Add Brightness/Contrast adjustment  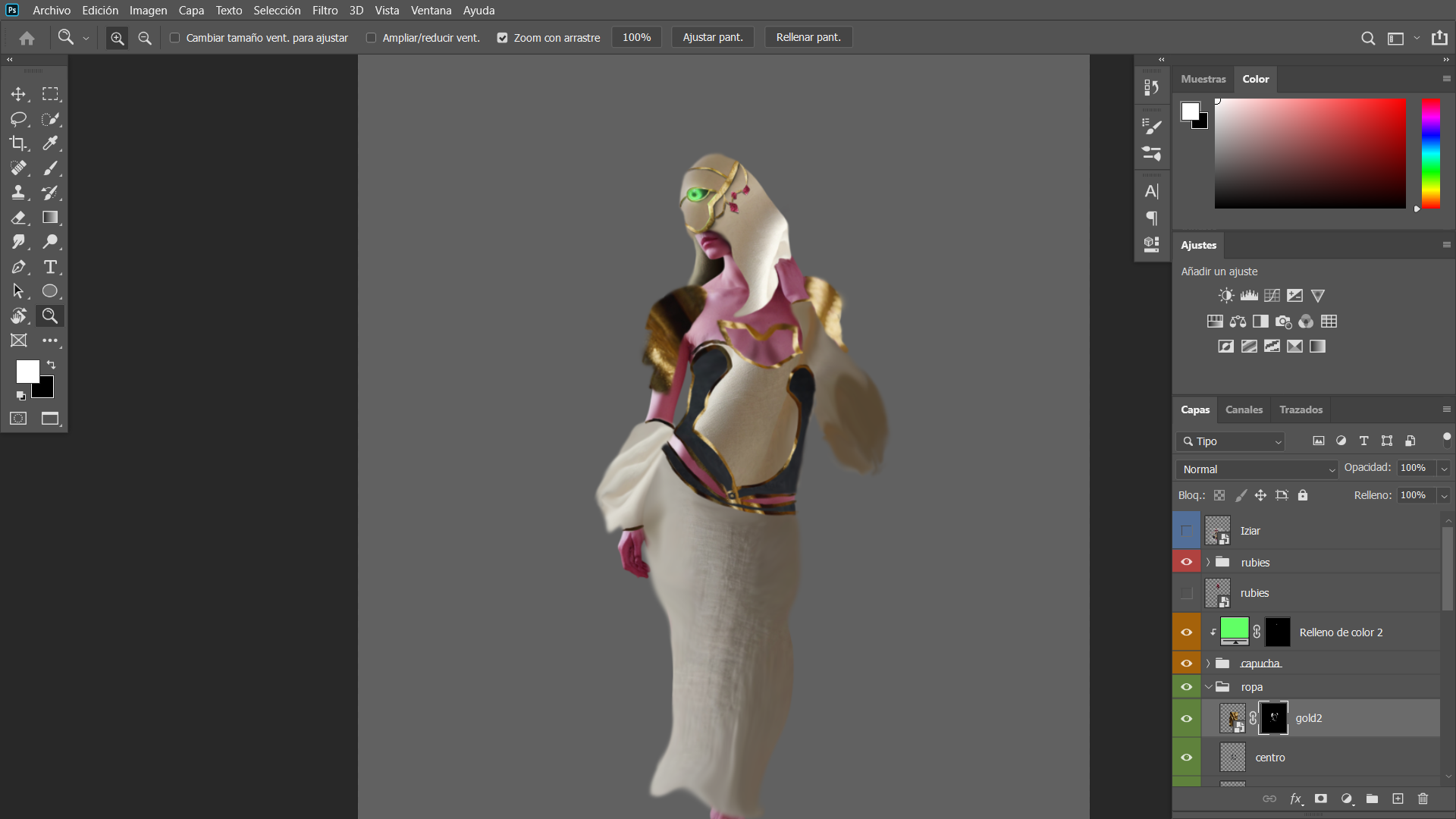pos(1226,296)
